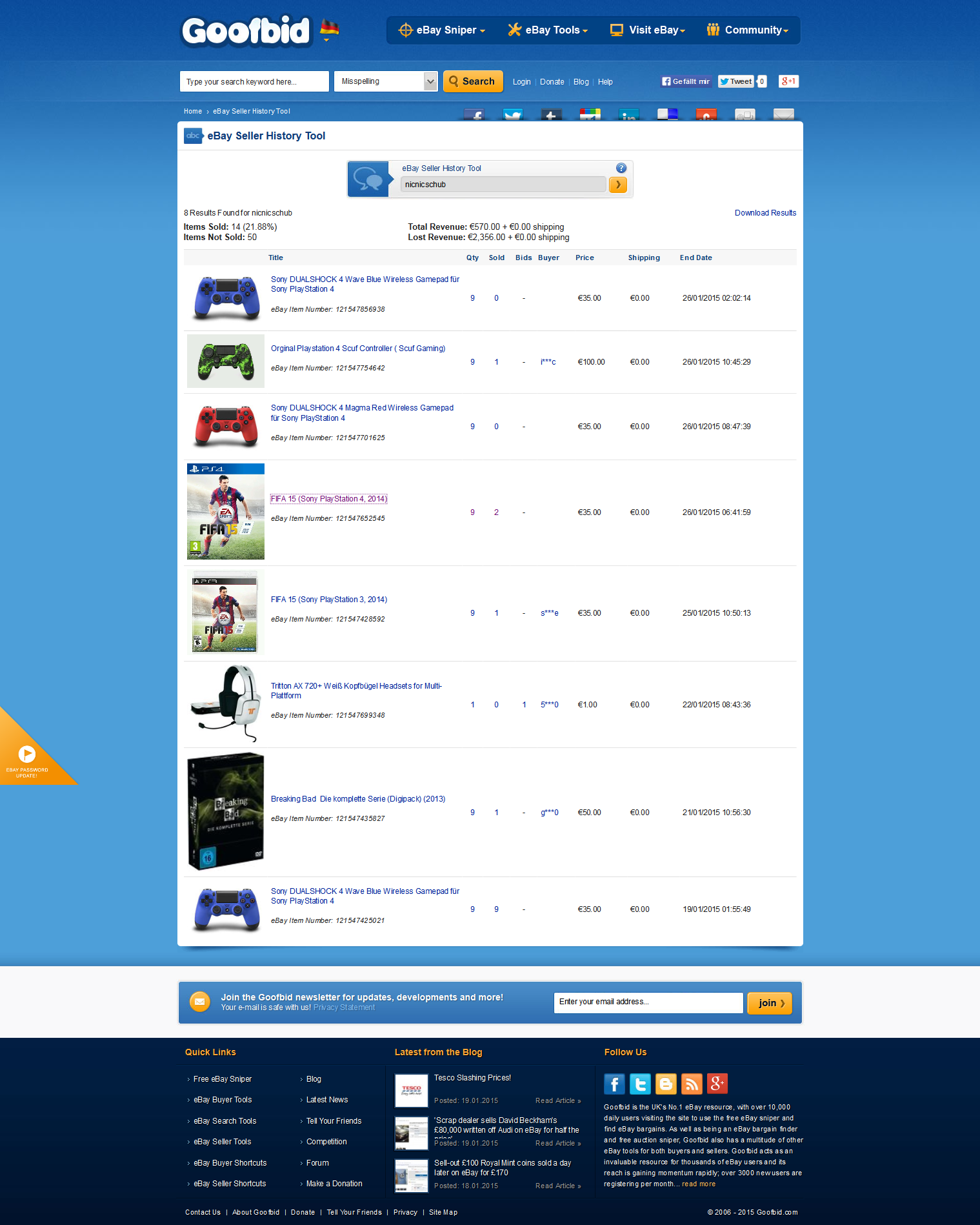Open FIFA 15 PlayStation 4 listing
980x1225 pixels.
[x=328, y=499]
